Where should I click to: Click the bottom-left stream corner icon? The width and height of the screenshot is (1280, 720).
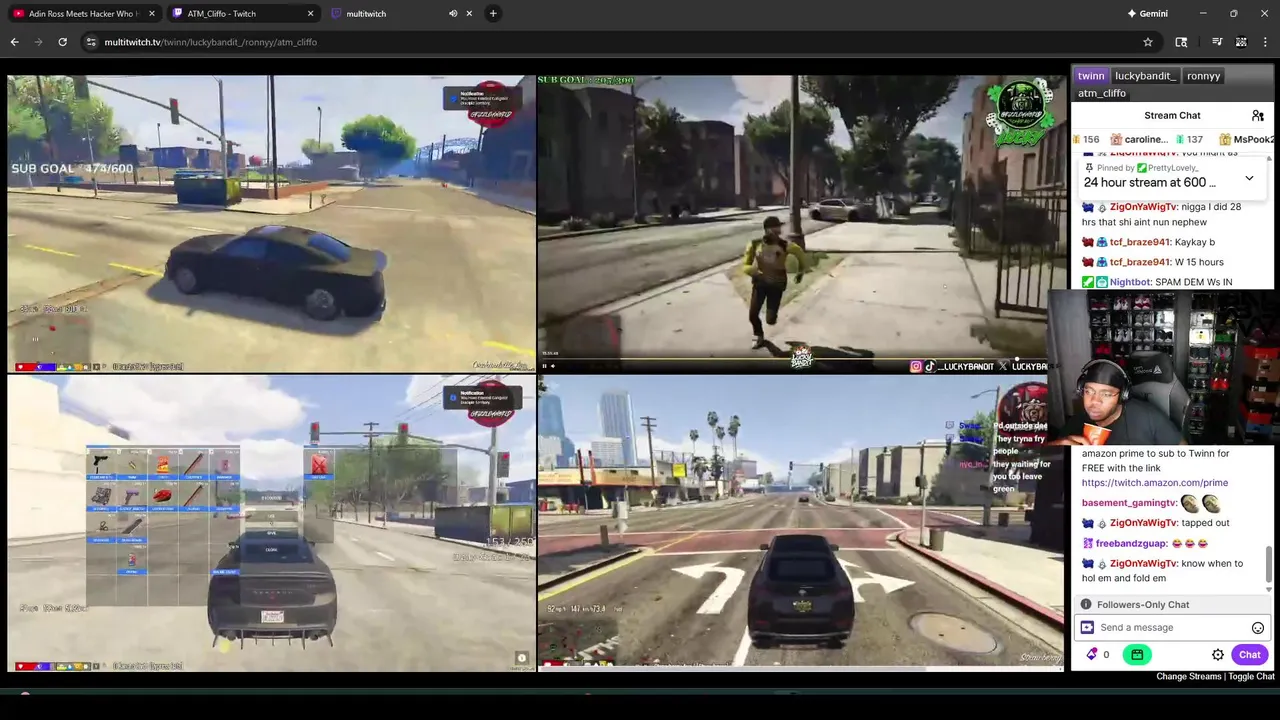pyautogui.click(x=521, y=658)
